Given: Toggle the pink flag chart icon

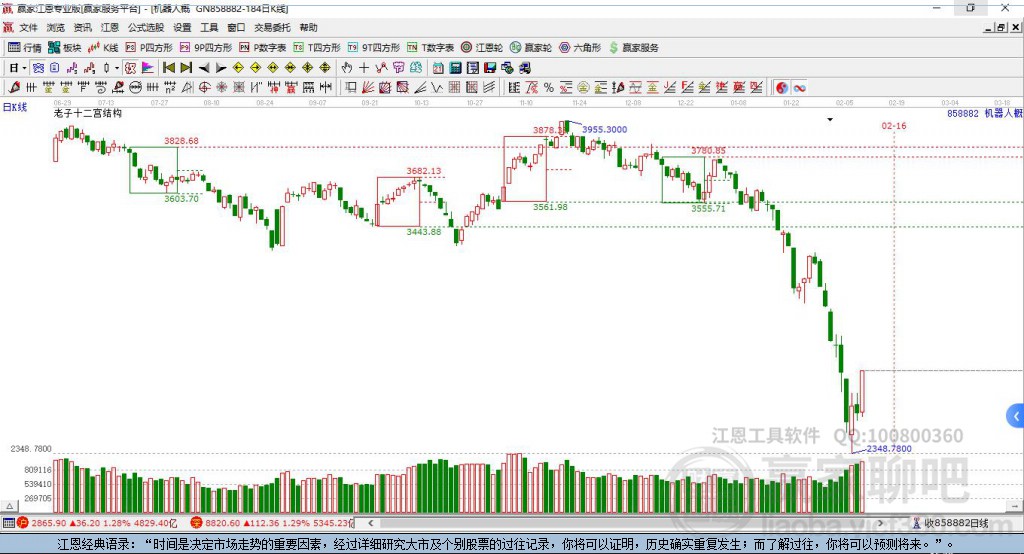Looking at the screenshot, I should [148, 68].
